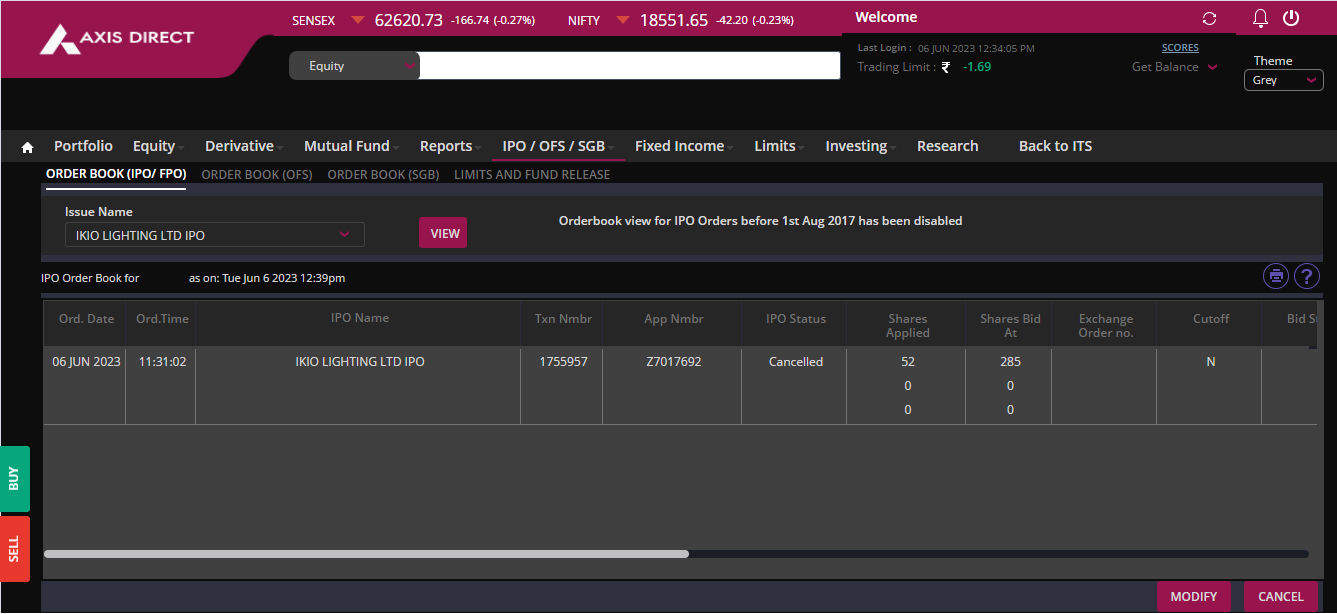Switch to ORDER BOOK (OFS) tab
1337x614 pixels.
(x=257, y=174)
